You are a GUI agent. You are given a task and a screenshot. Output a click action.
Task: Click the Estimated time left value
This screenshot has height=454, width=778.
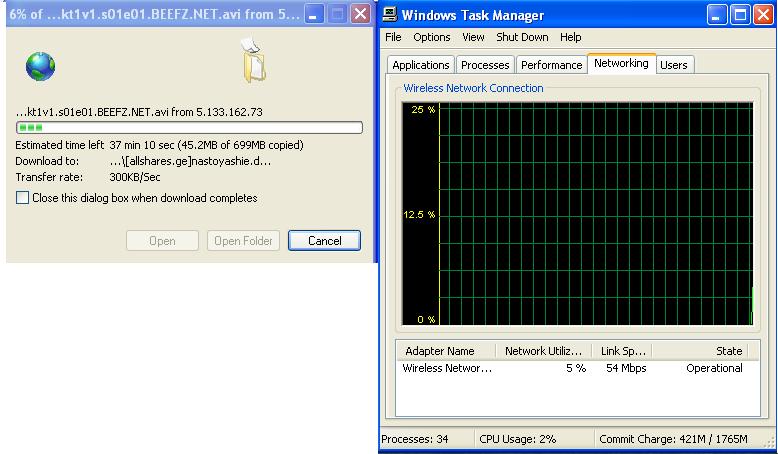(206, 145)
